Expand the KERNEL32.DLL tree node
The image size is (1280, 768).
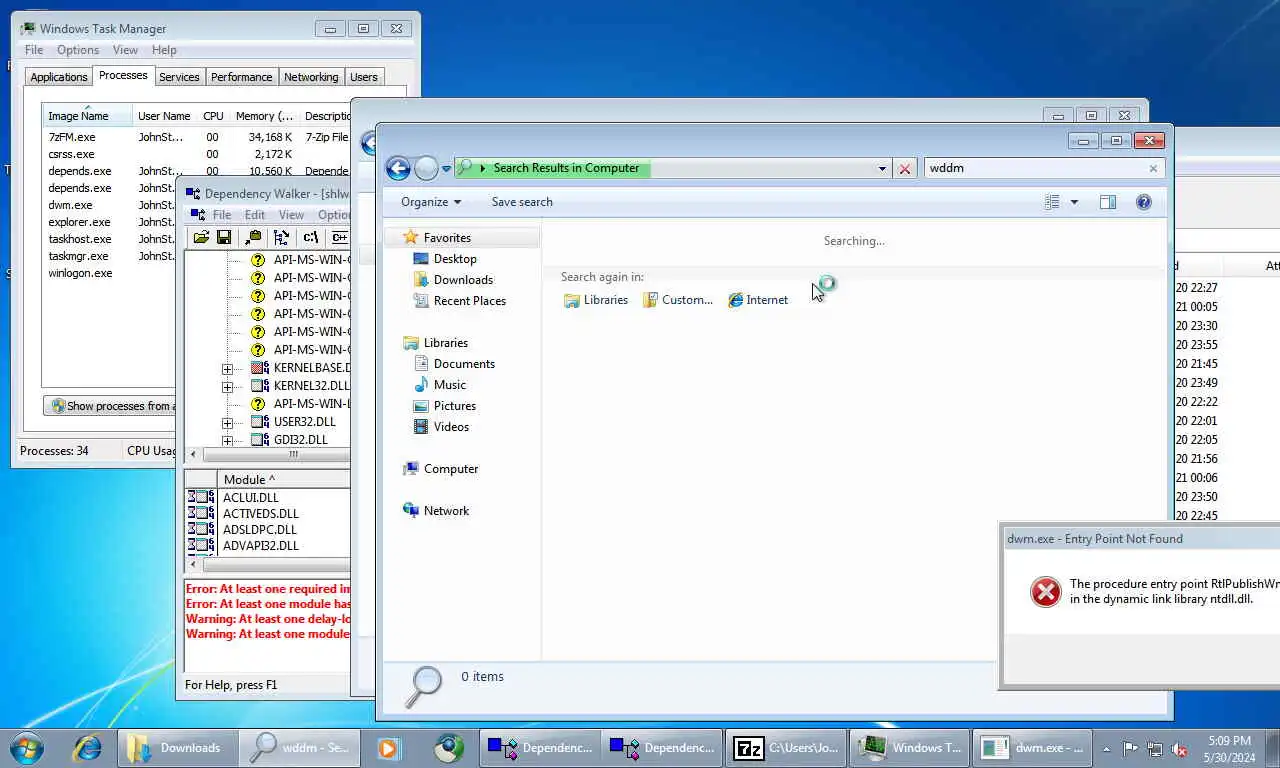[228, 387]
